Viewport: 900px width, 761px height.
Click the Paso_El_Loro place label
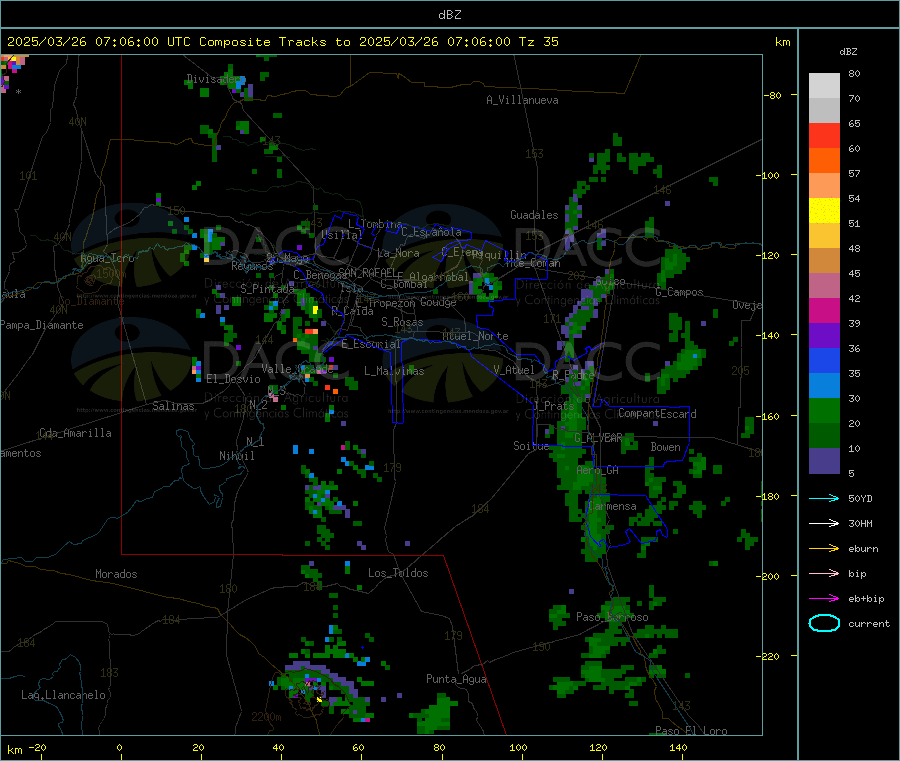[691, 731]
